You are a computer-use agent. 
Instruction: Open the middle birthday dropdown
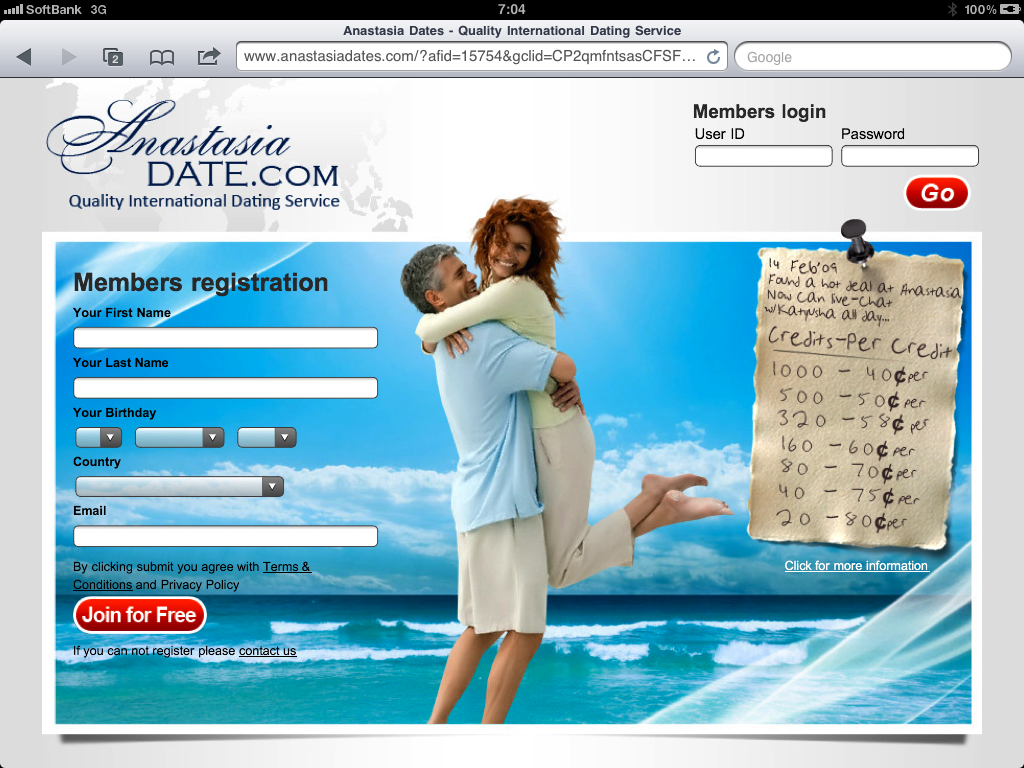tap(180, 437)
